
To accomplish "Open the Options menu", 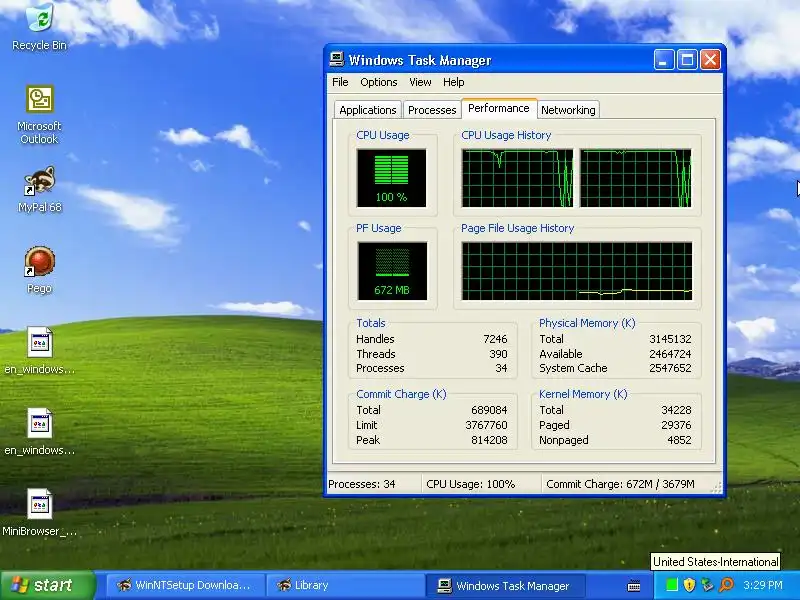I will click(379, 82).
